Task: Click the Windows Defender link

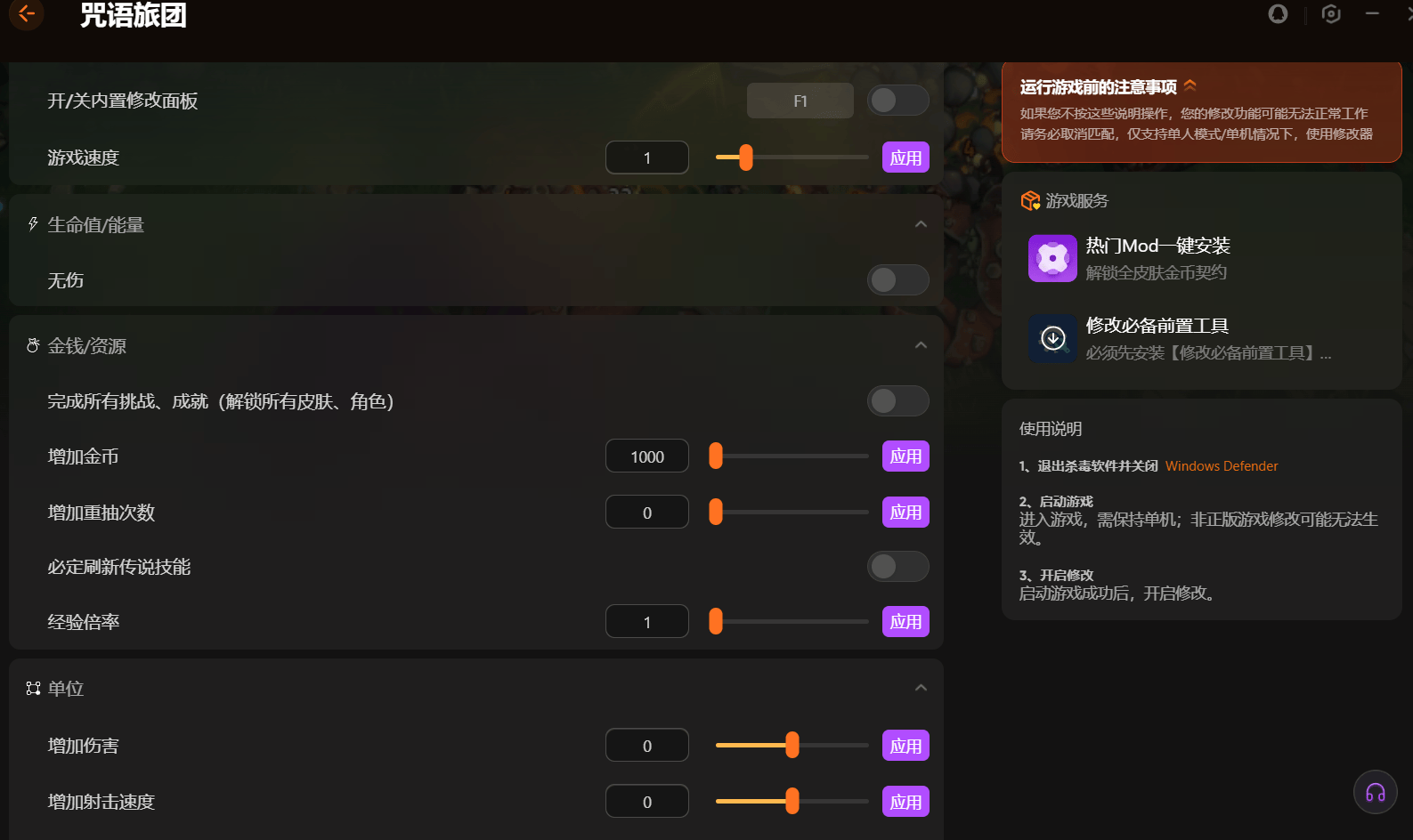Action: pos(1221,466)
